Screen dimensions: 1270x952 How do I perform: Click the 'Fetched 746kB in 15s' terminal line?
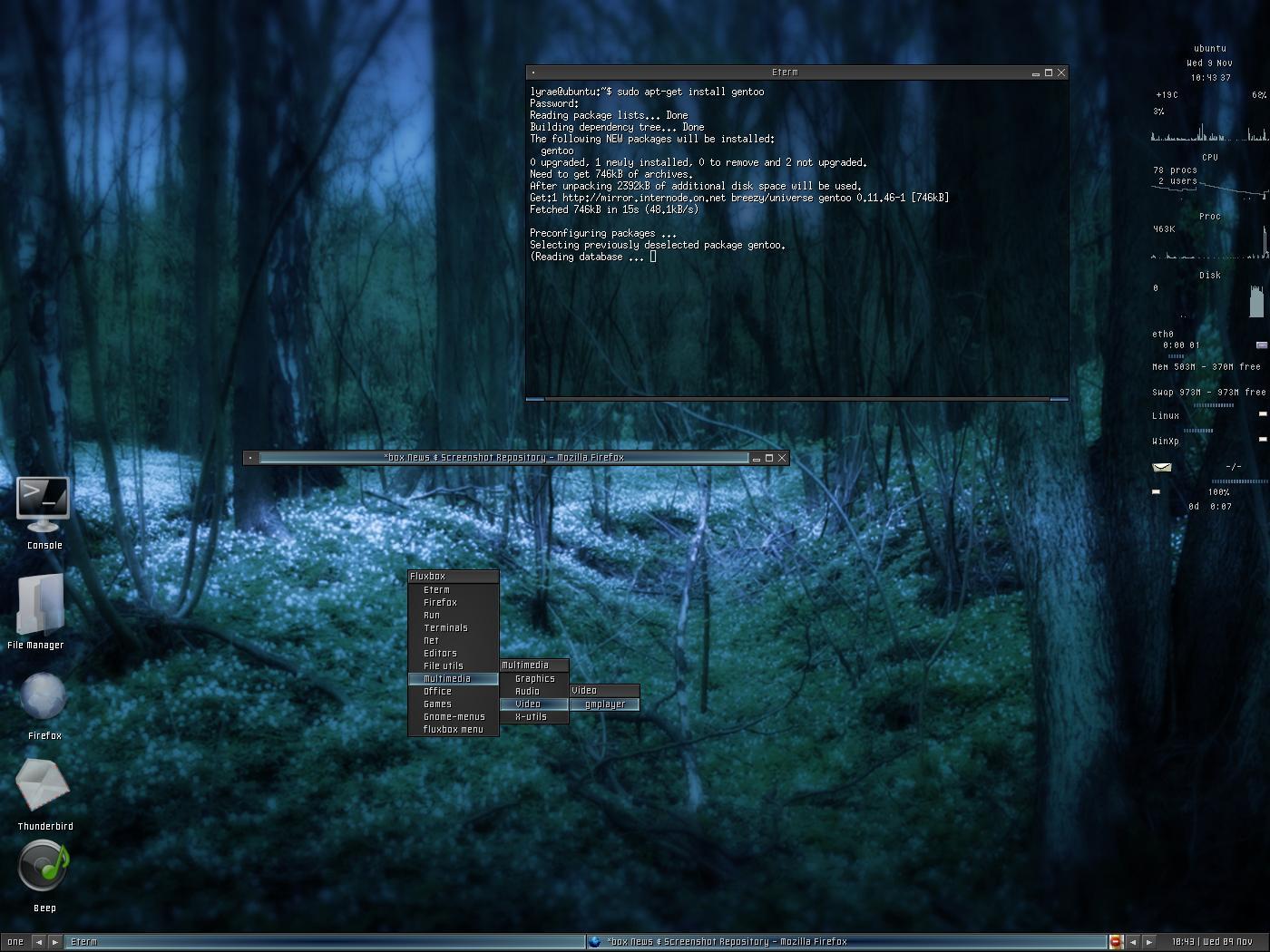click(x=614, y=209)
